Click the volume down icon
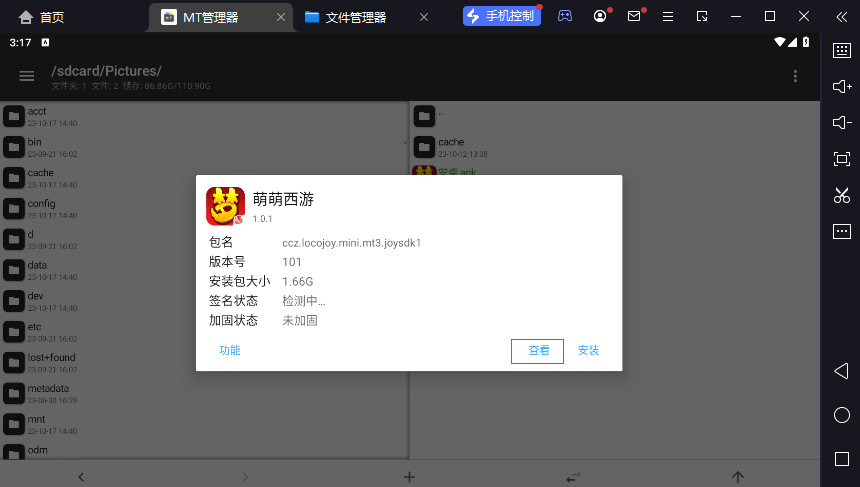This screenshot has height=487, width=860. (x=842, y=122)
